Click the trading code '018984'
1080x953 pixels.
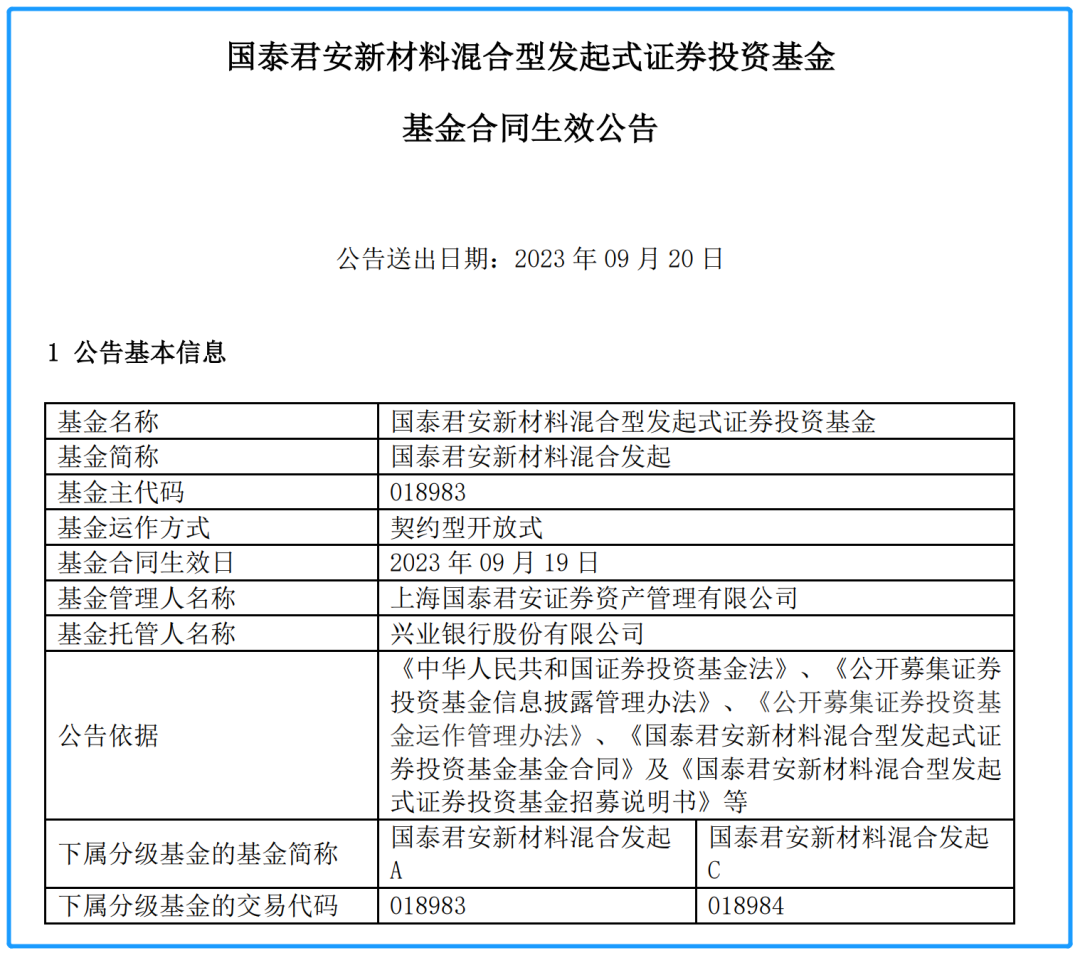point(746,906)
